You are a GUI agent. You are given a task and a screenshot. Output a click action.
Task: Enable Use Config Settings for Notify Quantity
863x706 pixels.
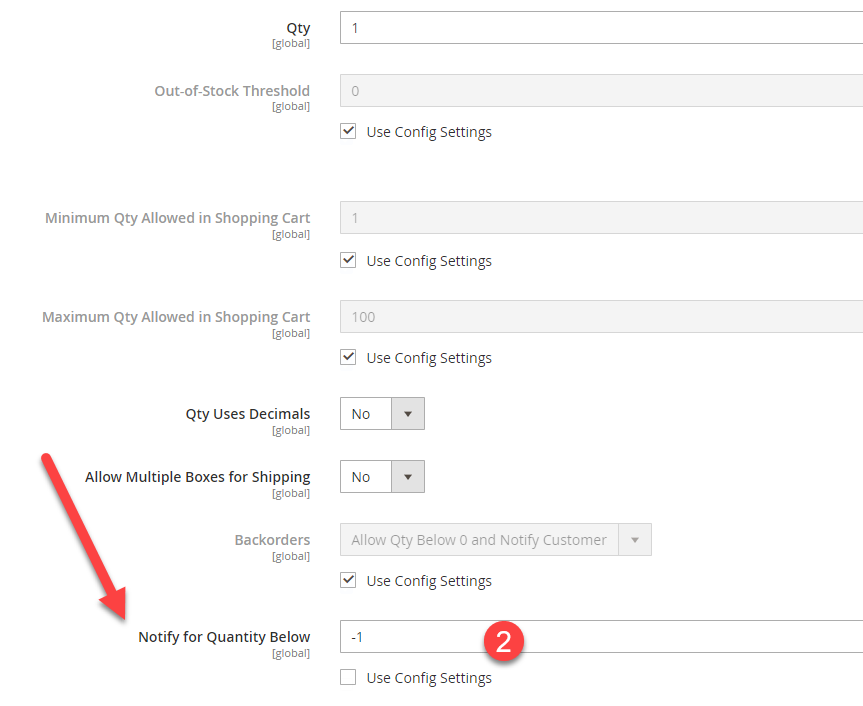click(x=348, y=677)
